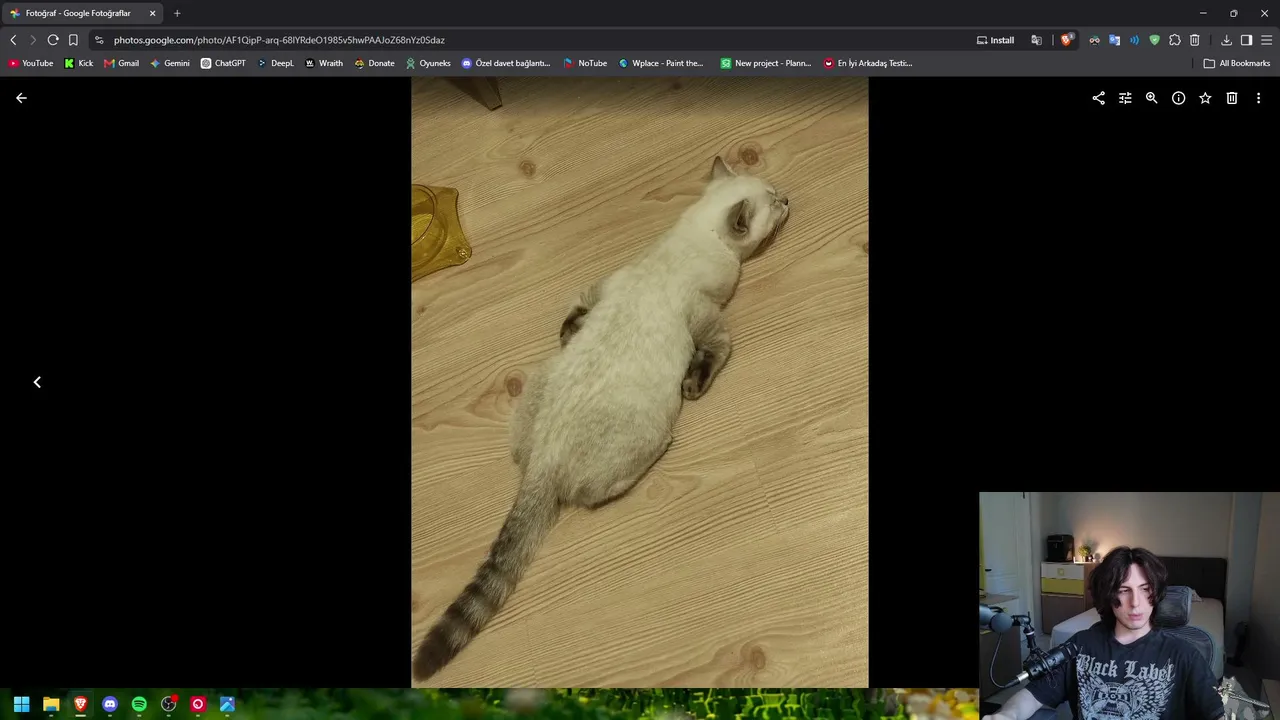1280x720 pixels.
Task: Open Spotify from the taskbar
Action: pos(139,704)
